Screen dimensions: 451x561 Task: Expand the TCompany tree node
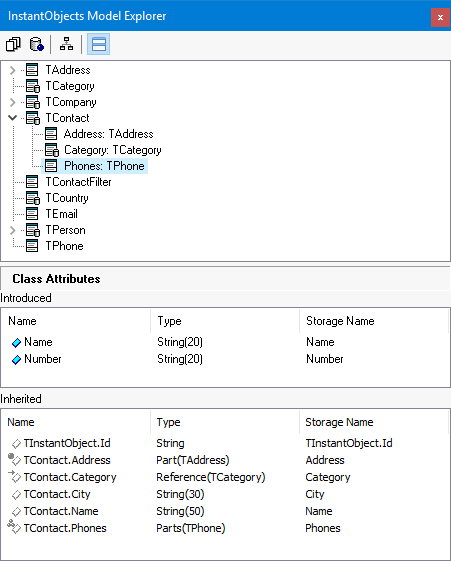click(13, 102)
